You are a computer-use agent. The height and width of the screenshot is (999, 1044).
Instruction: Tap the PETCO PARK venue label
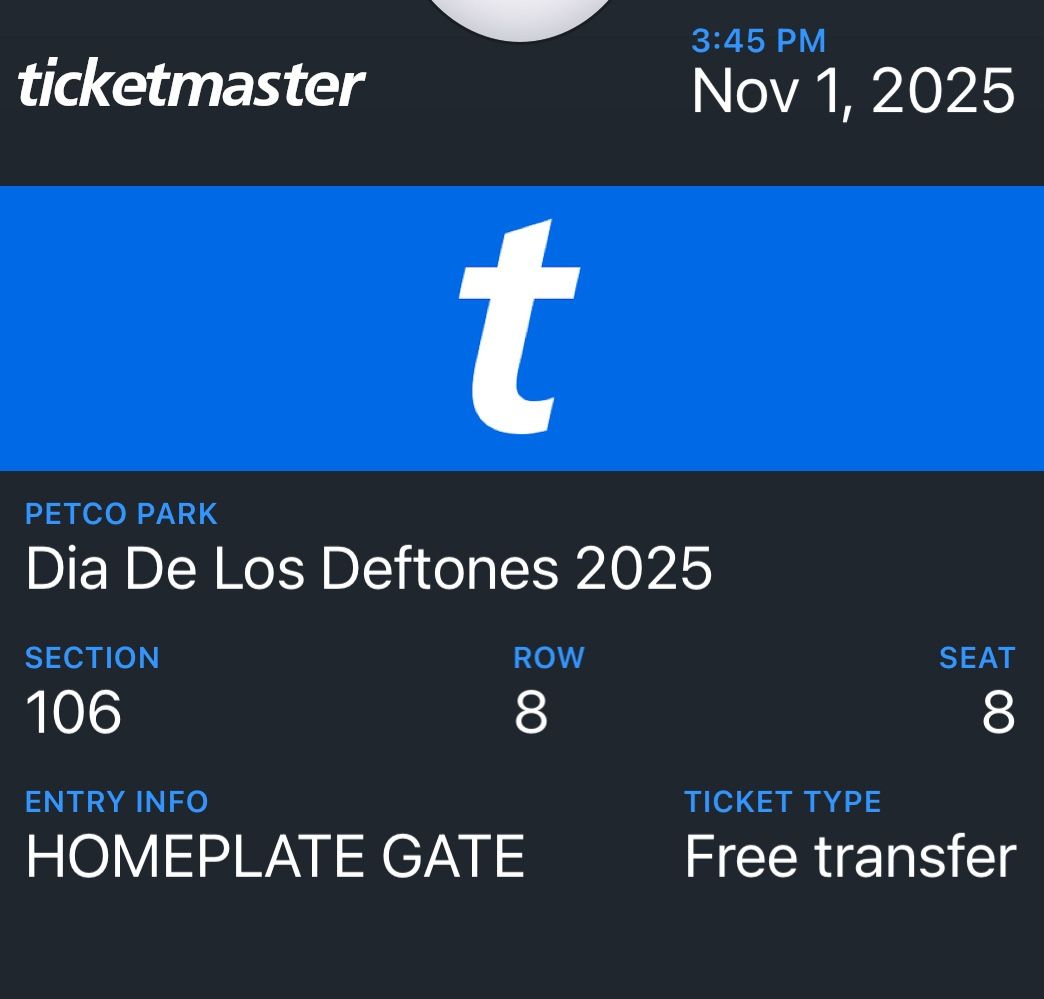(121, 514)
